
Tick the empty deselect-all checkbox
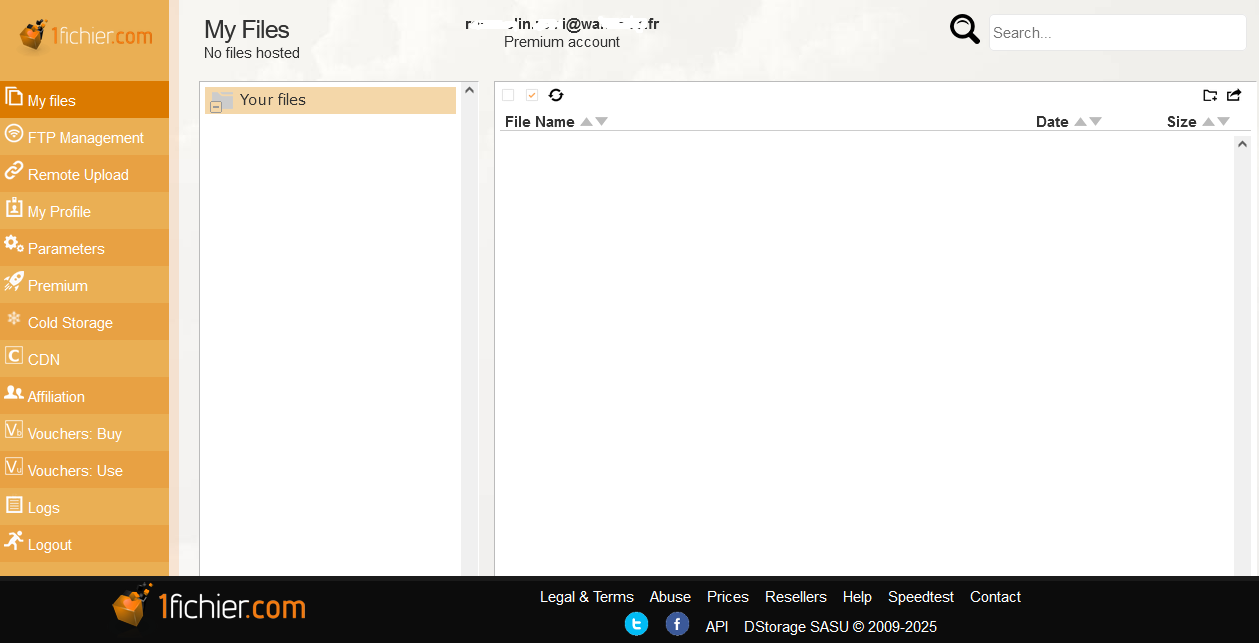[508, 95]
